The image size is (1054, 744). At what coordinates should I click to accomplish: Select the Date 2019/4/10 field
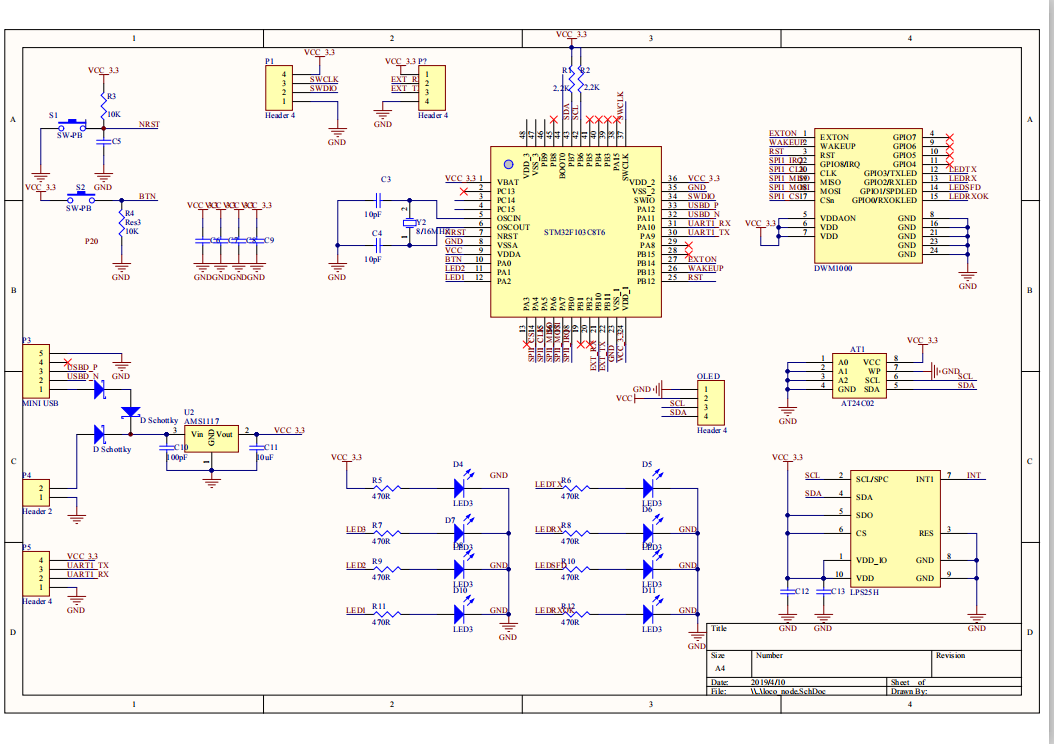coord(764,682)
